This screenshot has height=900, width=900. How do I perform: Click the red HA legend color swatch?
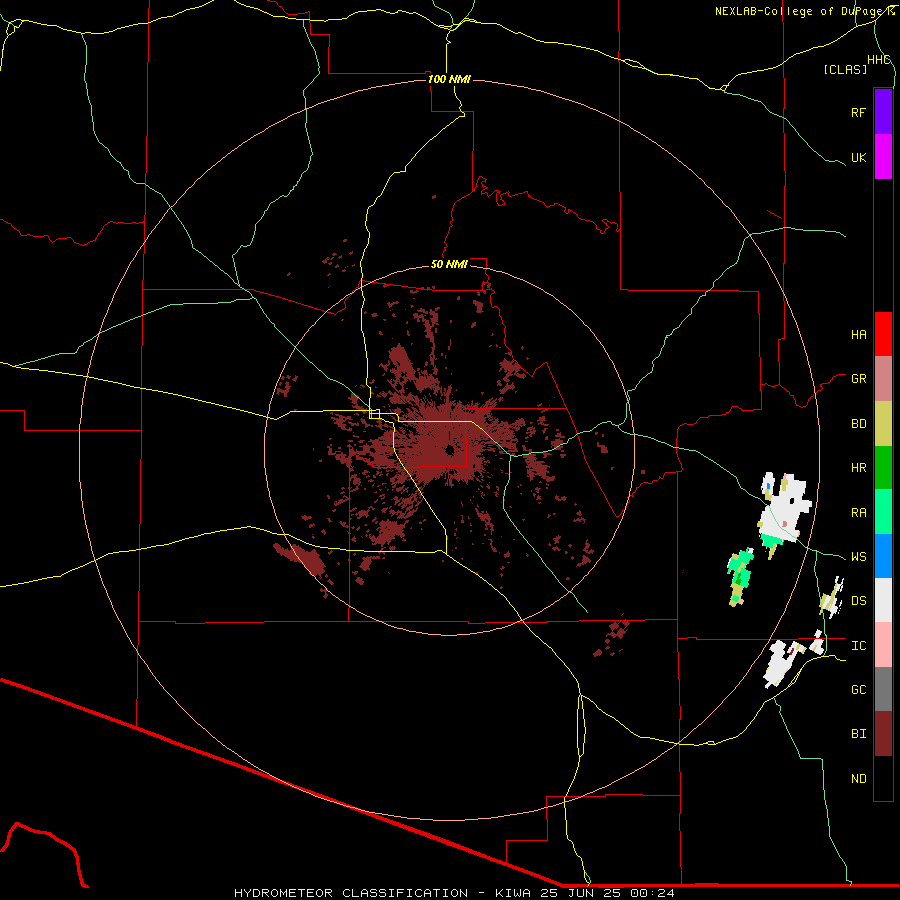coord(883,334)
